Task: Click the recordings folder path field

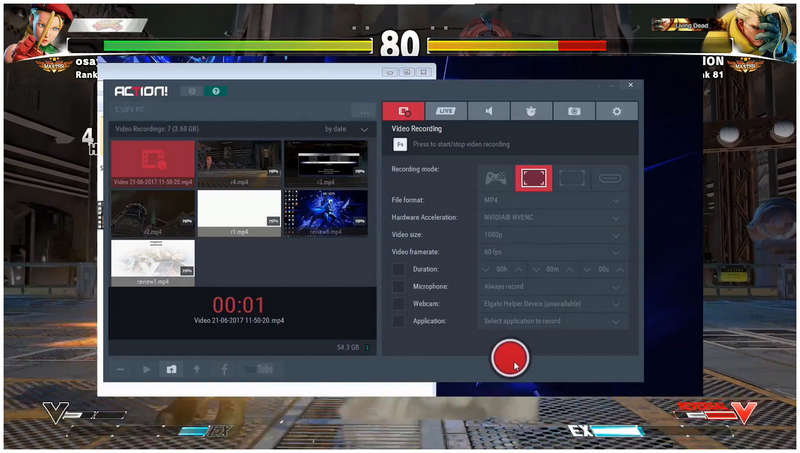Action: click(230, 110)
